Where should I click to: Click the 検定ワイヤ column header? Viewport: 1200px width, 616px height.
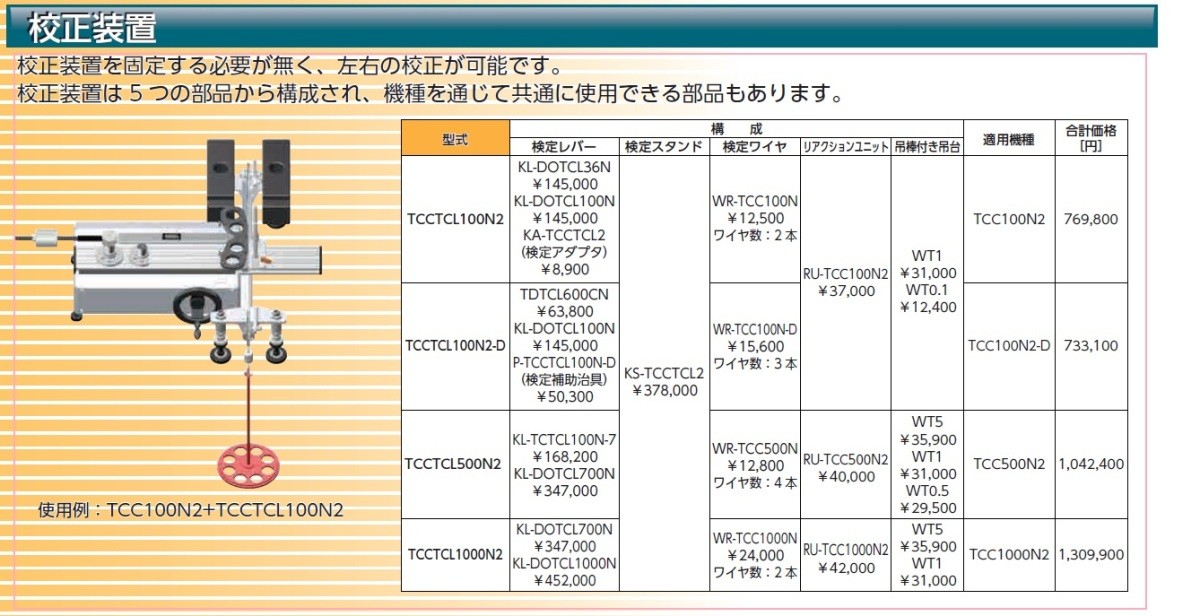(x=755, y=147)
